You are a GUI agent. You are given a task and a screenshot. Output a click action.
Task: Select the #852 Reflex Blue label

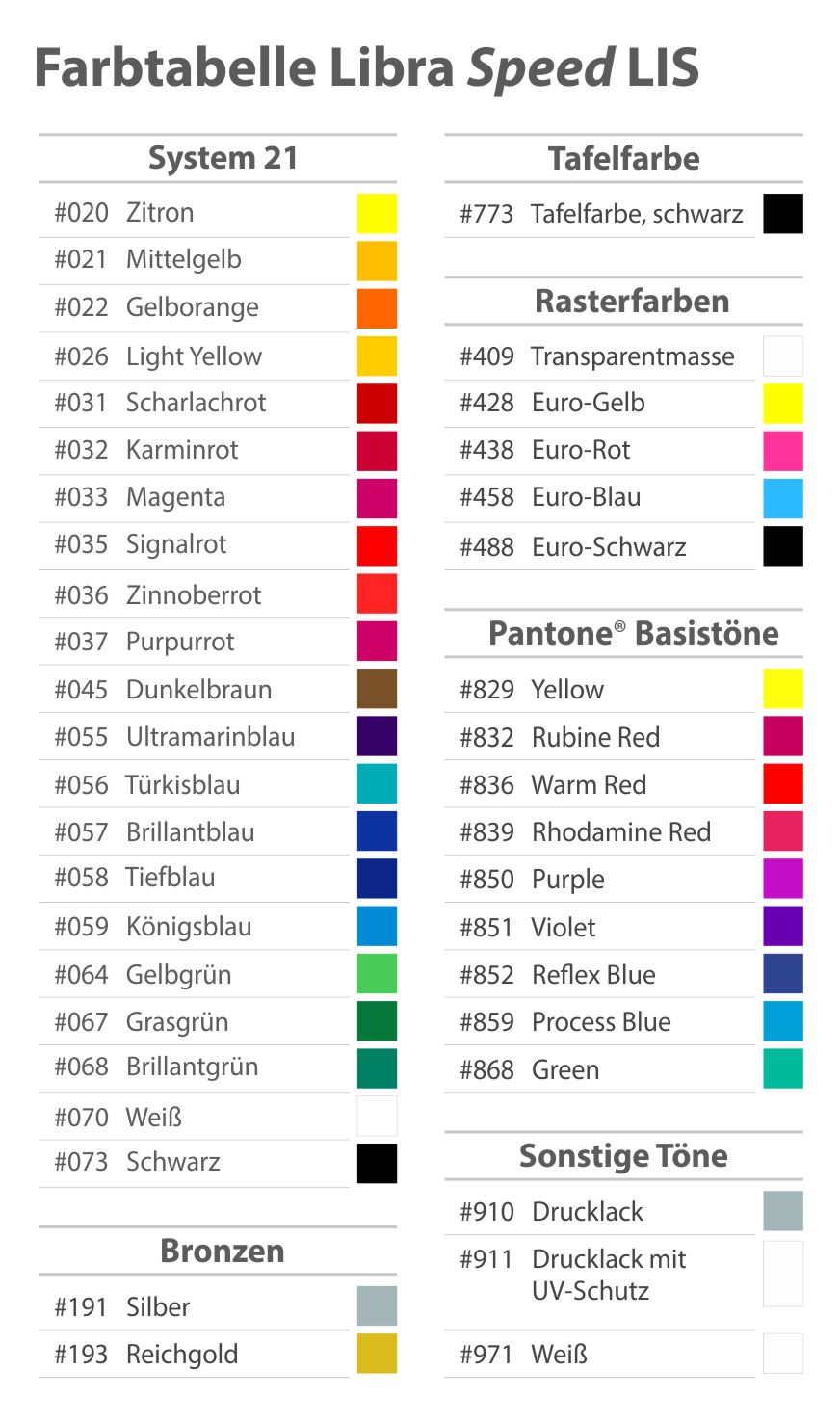[x=558, y=975]
